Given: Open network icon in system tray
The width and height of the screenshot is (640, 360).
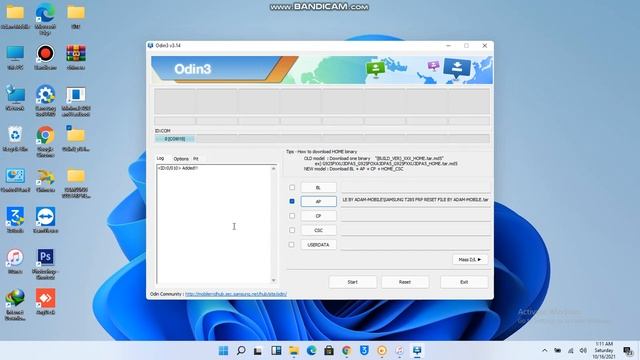Looking at the screenshot, I should [571, 351].
